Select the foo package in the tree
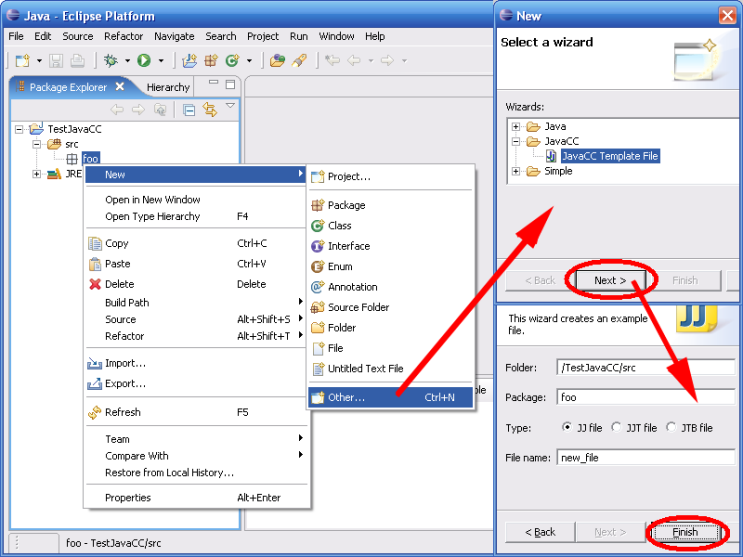 [91, 158]
